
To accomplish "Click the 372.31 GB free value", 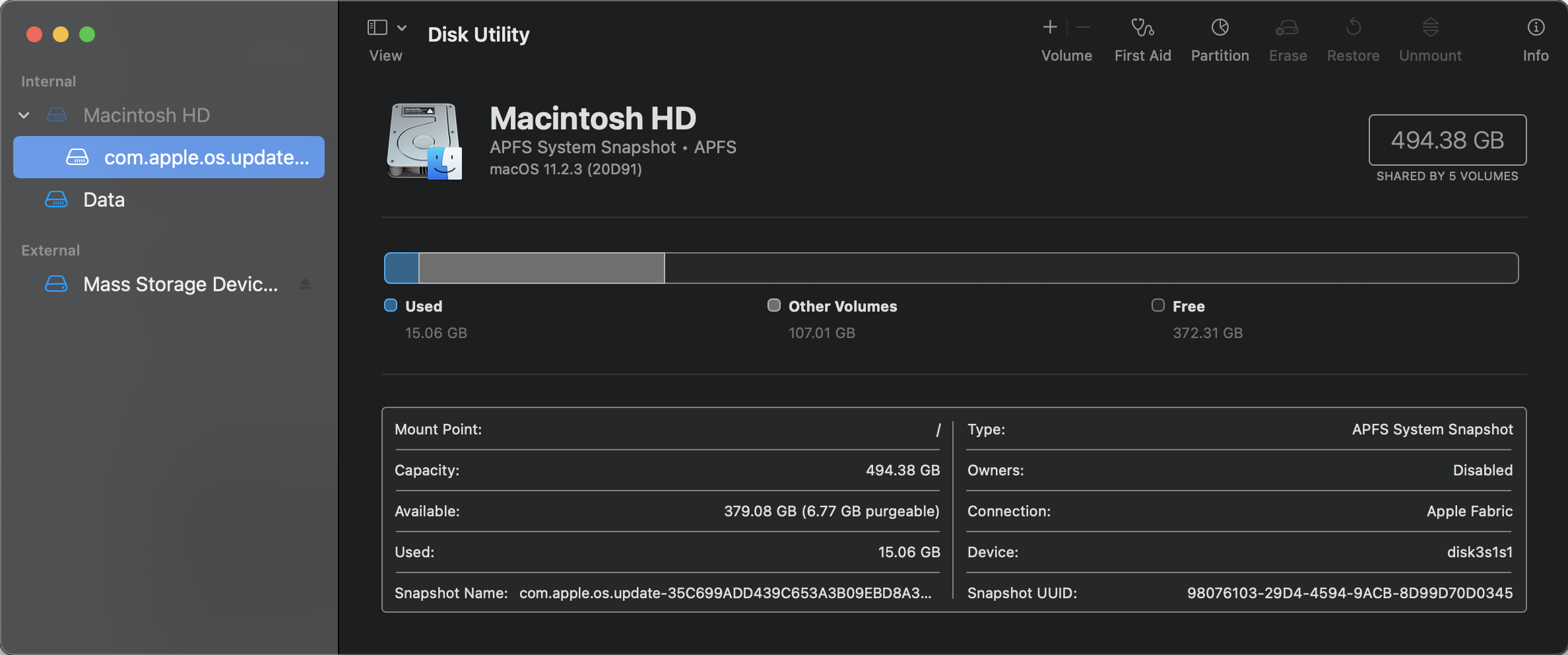I will click(1208, 333).
